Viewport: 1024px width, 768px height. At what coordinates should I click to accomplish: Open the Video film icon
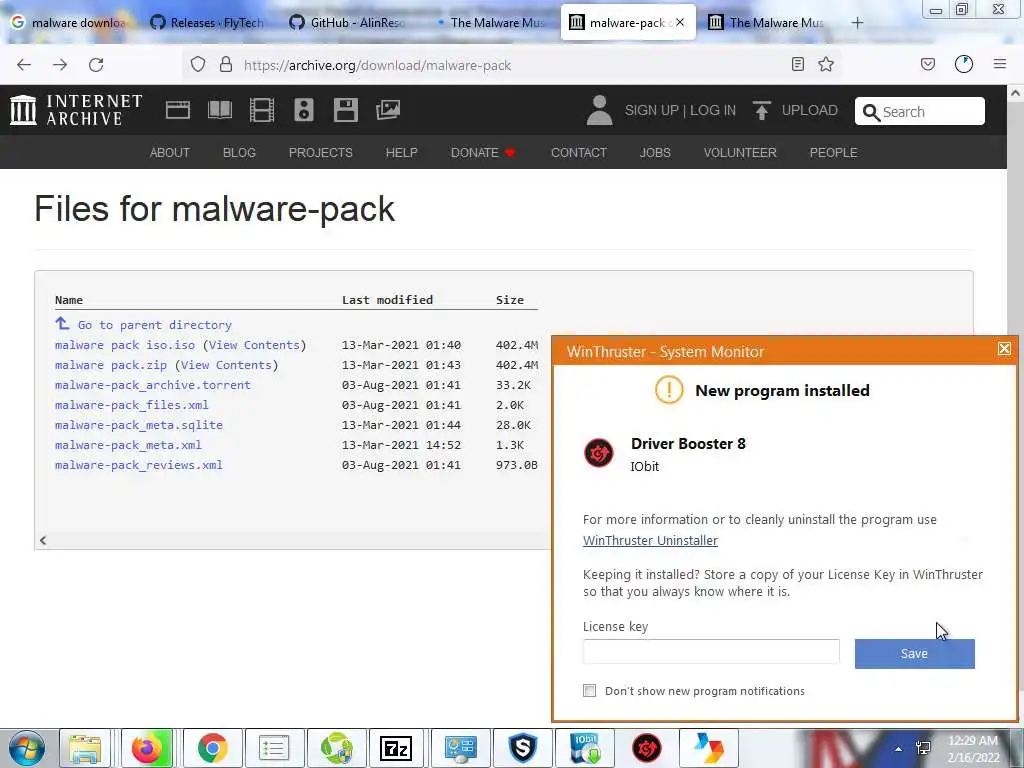pyautogui.click(x=262, y=110)
